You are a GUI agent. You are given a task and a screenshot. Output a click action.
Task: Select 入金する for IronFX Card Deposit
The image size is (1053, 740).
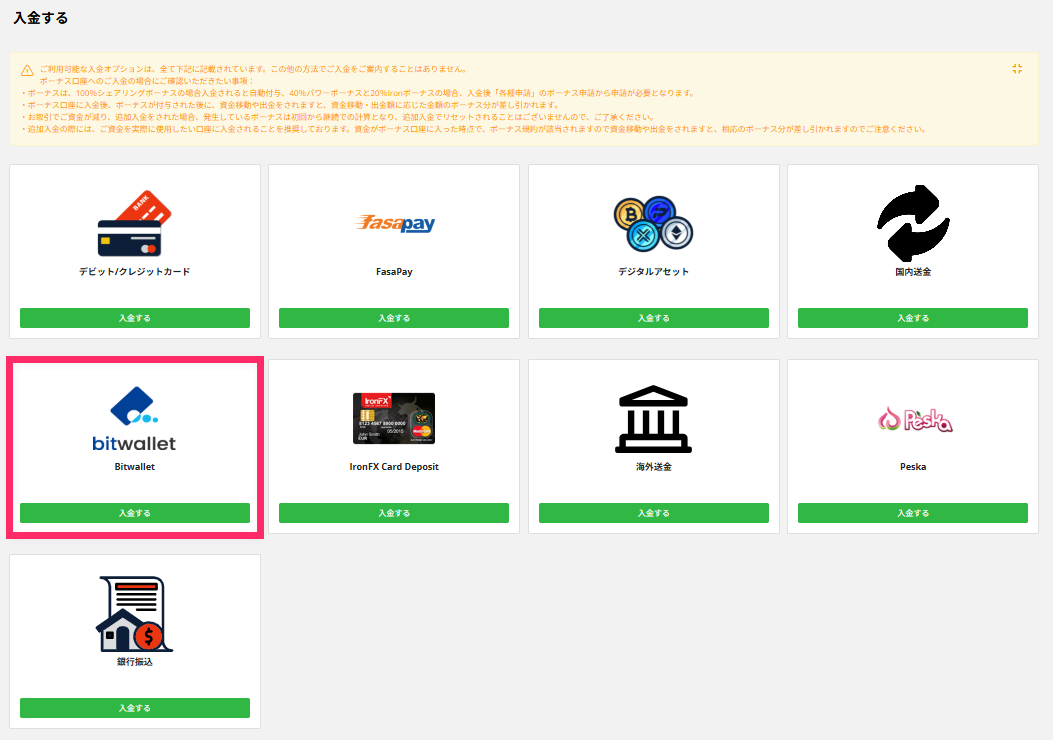pyautogui.click(x=394, y=513)
